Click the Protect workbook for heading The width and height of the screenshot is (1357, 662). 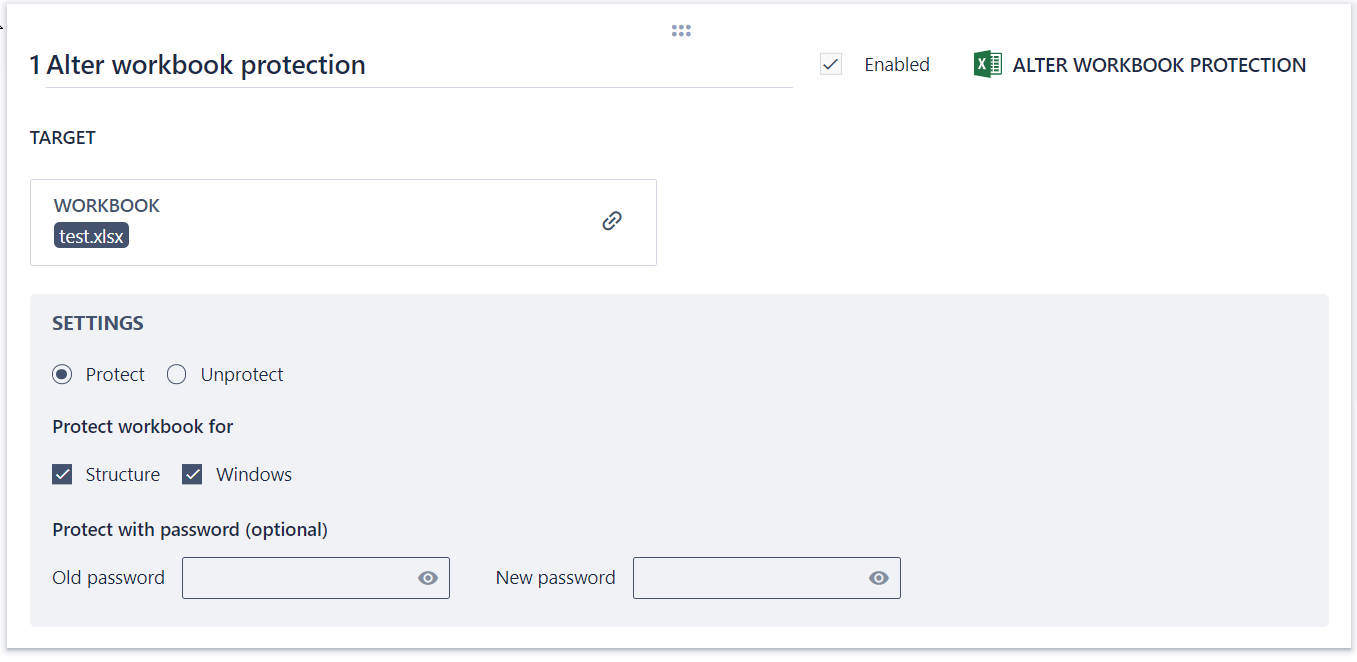point(142,426)
